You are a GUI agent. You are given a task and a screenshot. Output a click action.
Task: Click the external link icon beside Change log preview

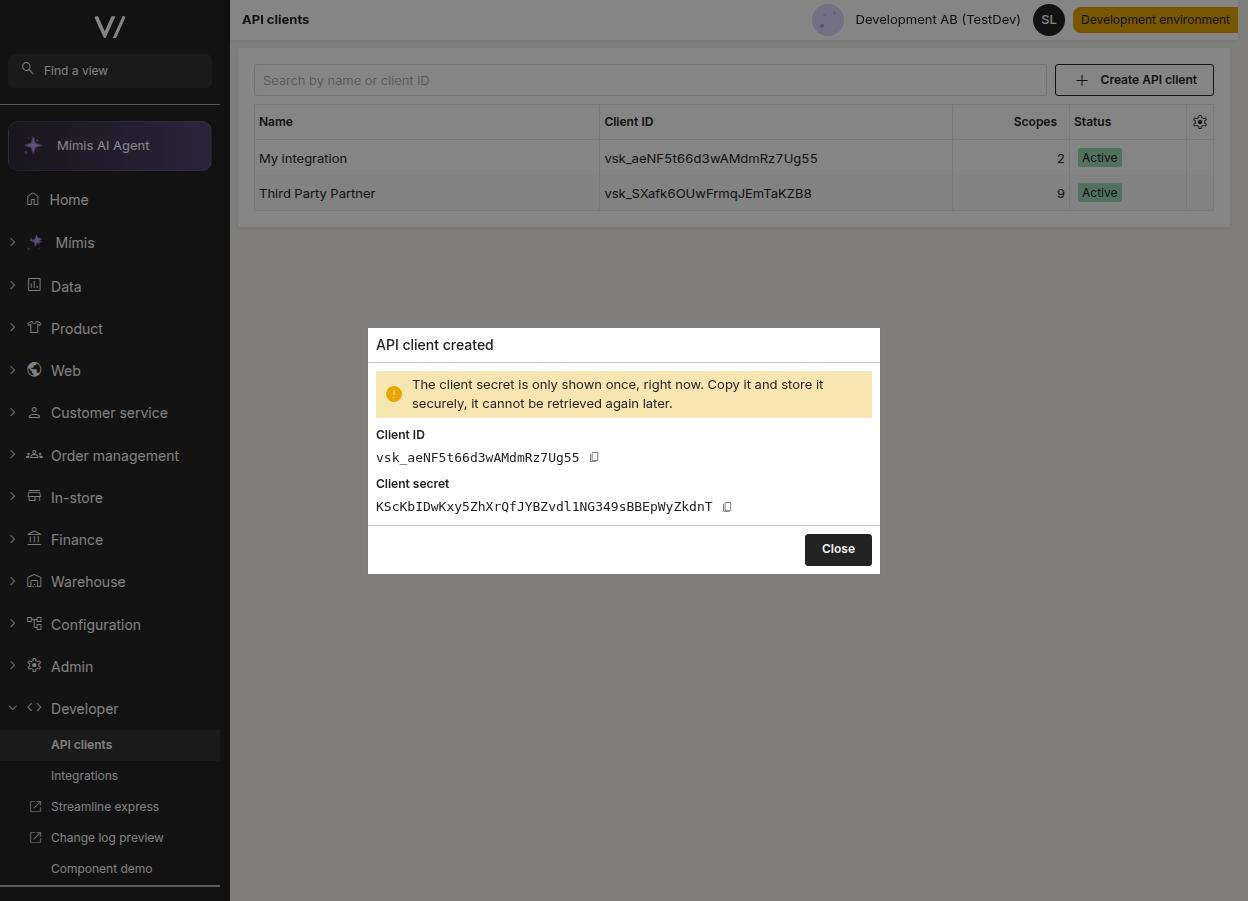pyautogui.click(x=36, y=838)
